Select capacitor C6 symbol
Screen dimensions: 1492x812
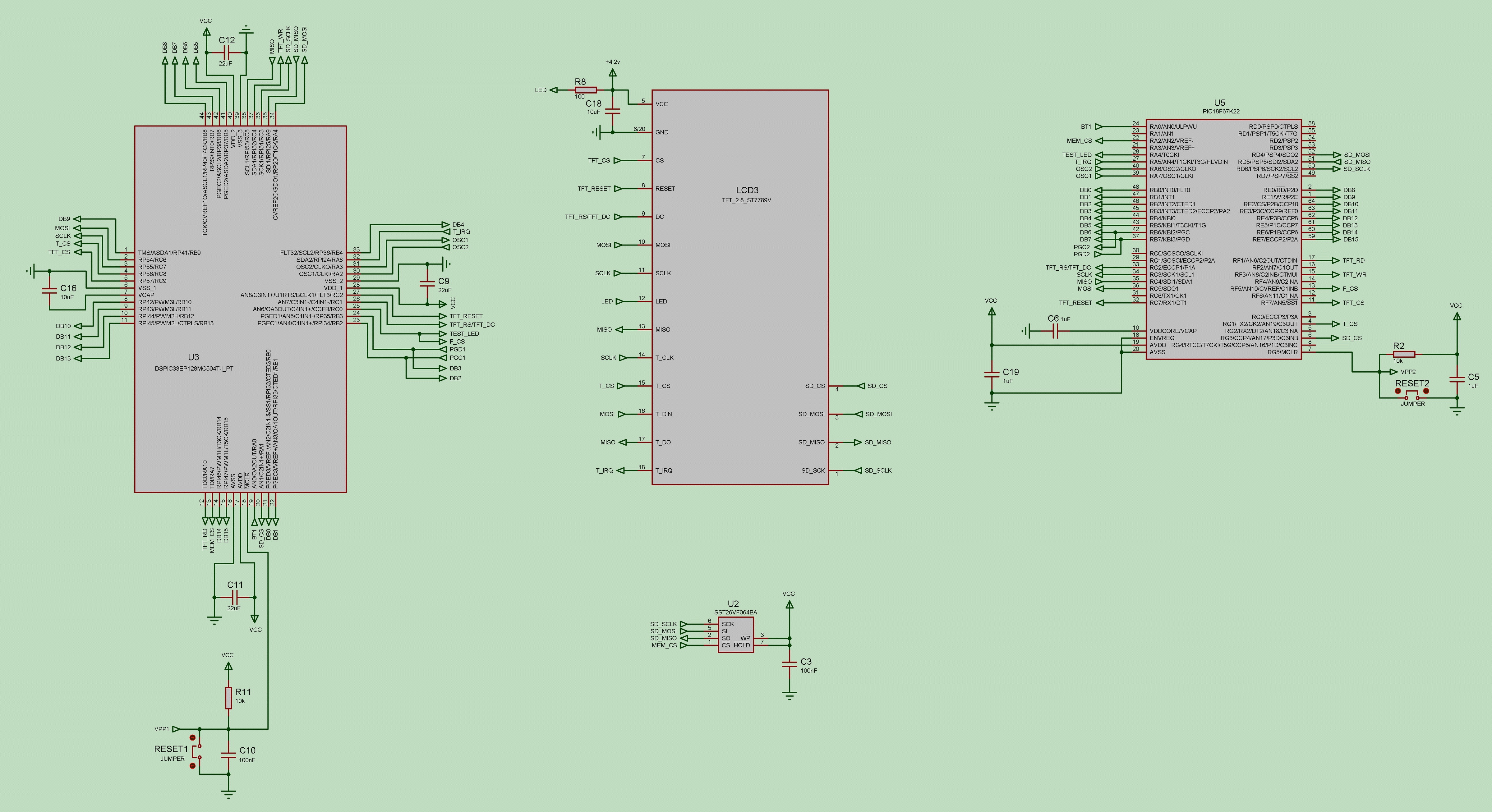[x=1055, y=331]
